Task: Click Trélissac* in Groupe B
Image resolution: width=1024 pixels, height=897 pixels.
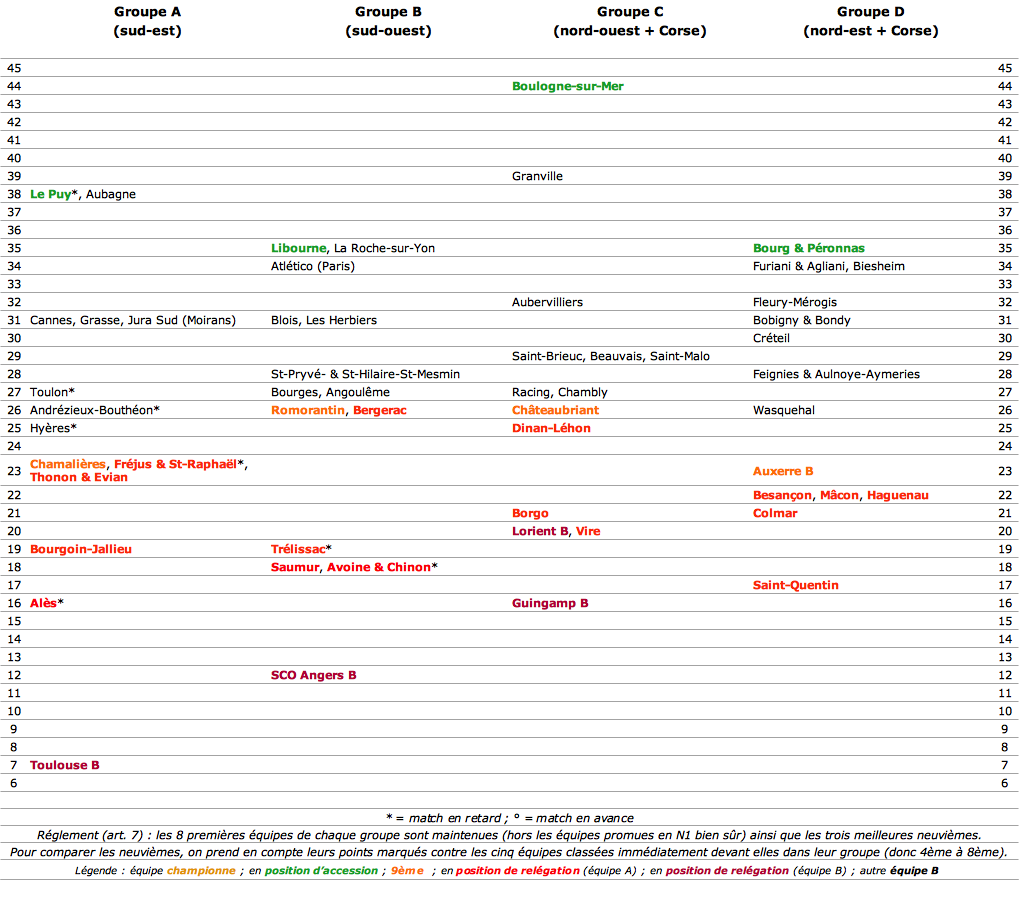Action: coord(301,549)
